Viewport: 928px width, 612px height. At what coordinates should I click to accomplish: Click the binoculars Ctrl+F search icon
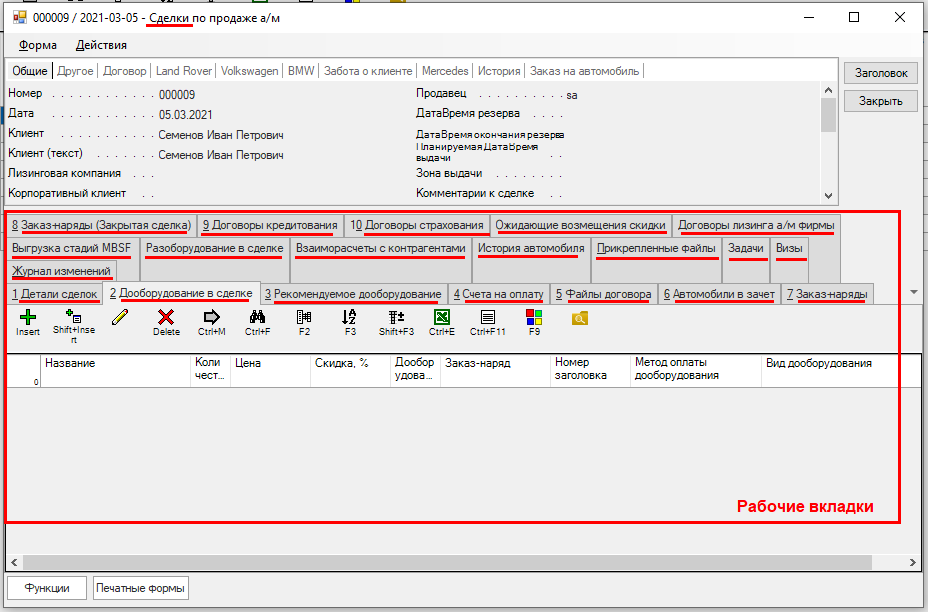click(257, 317)
